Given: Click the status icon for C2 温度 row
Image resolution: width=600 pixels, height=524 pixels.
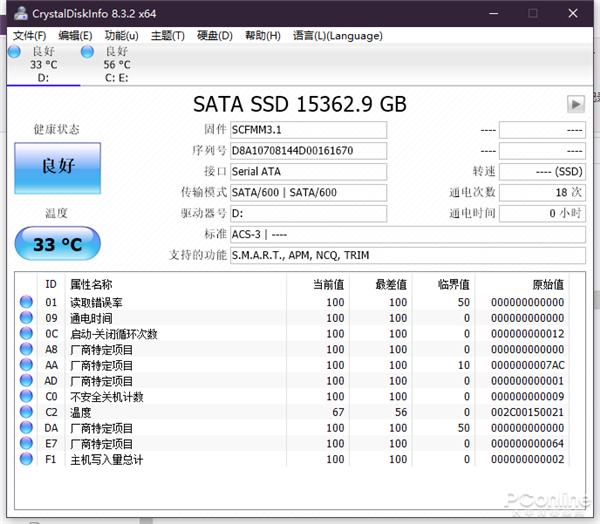Looking at the screenshot, I should coord(26,412).
